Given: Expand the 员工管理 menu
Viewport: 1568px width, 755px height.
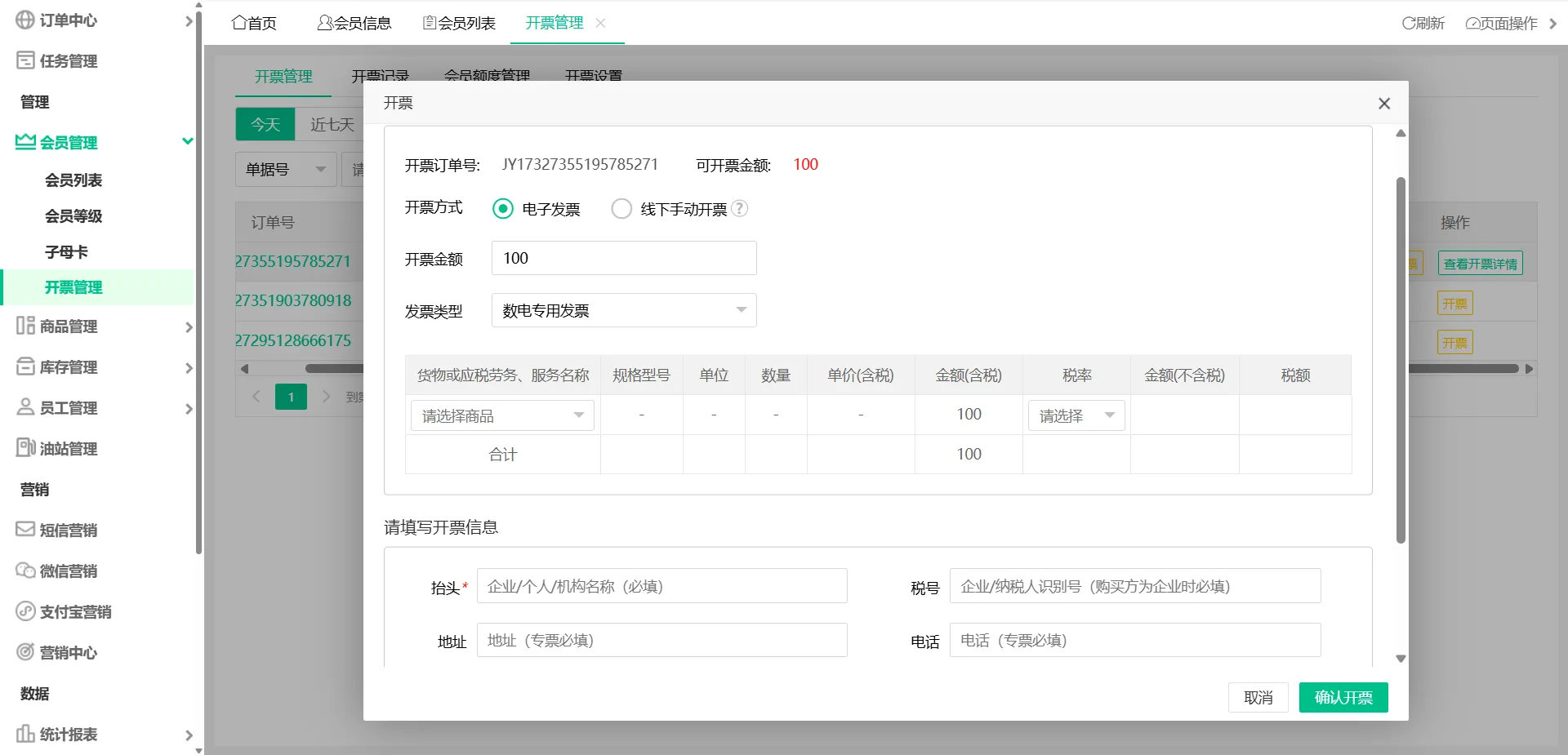Looking at the screenshot, I should coord(189,408).
